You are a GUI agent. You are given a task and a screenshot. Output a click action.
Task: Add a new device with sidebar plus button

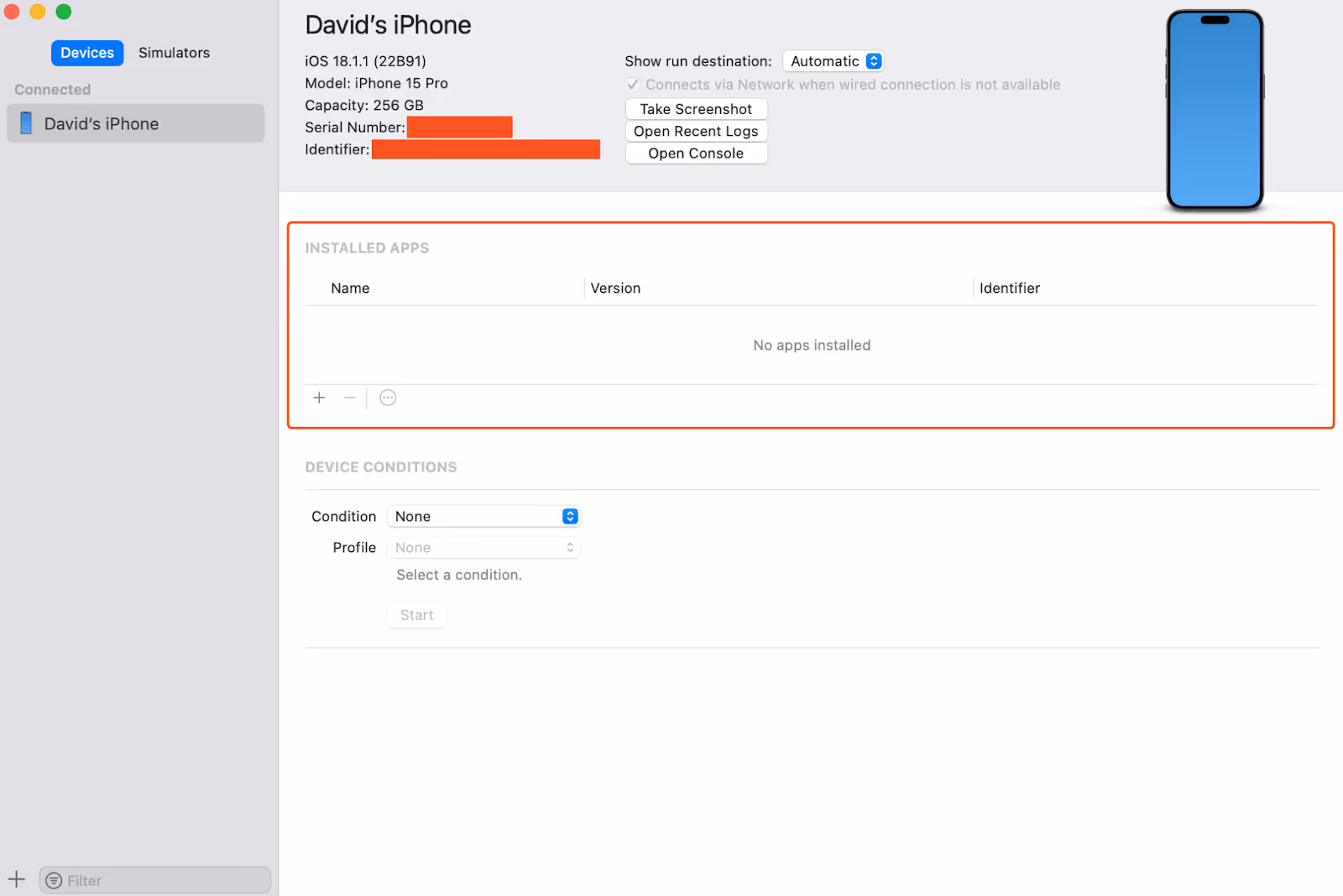17,879
